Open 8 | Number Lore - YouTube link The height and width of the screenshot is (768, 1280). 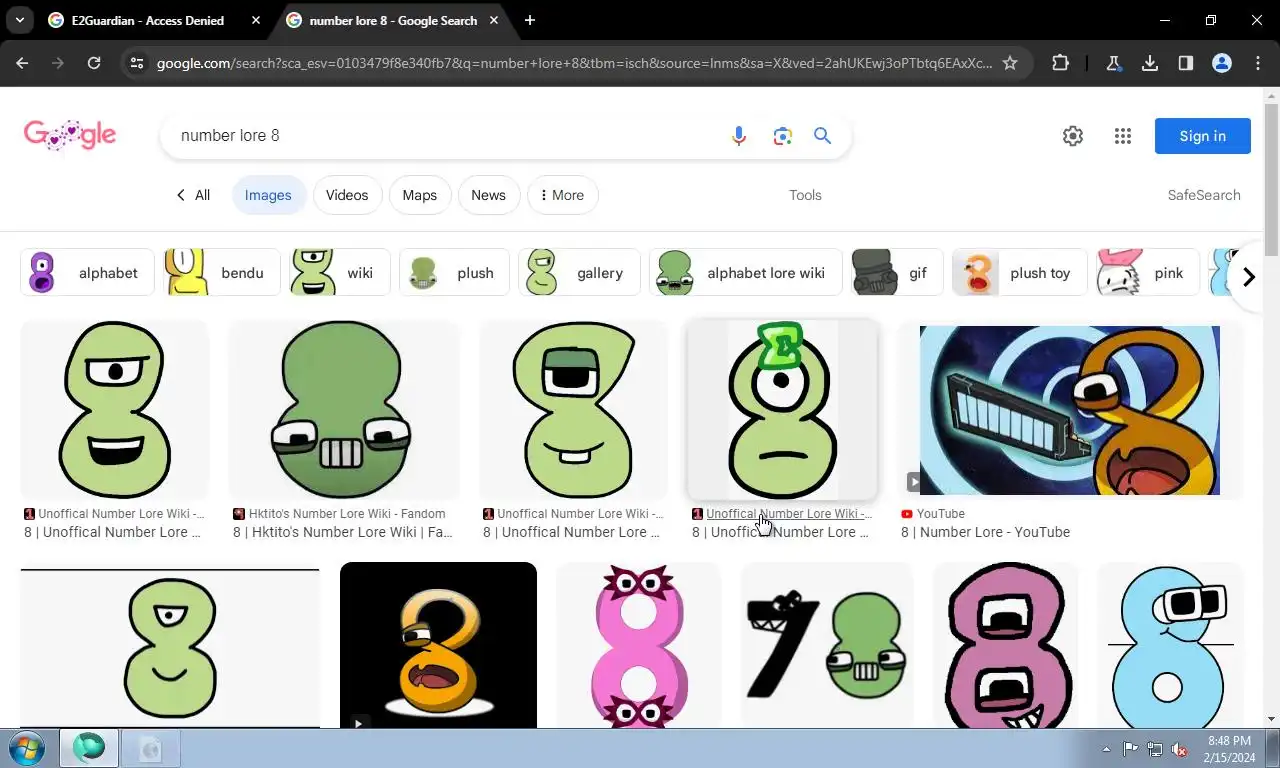pos(985,532)
